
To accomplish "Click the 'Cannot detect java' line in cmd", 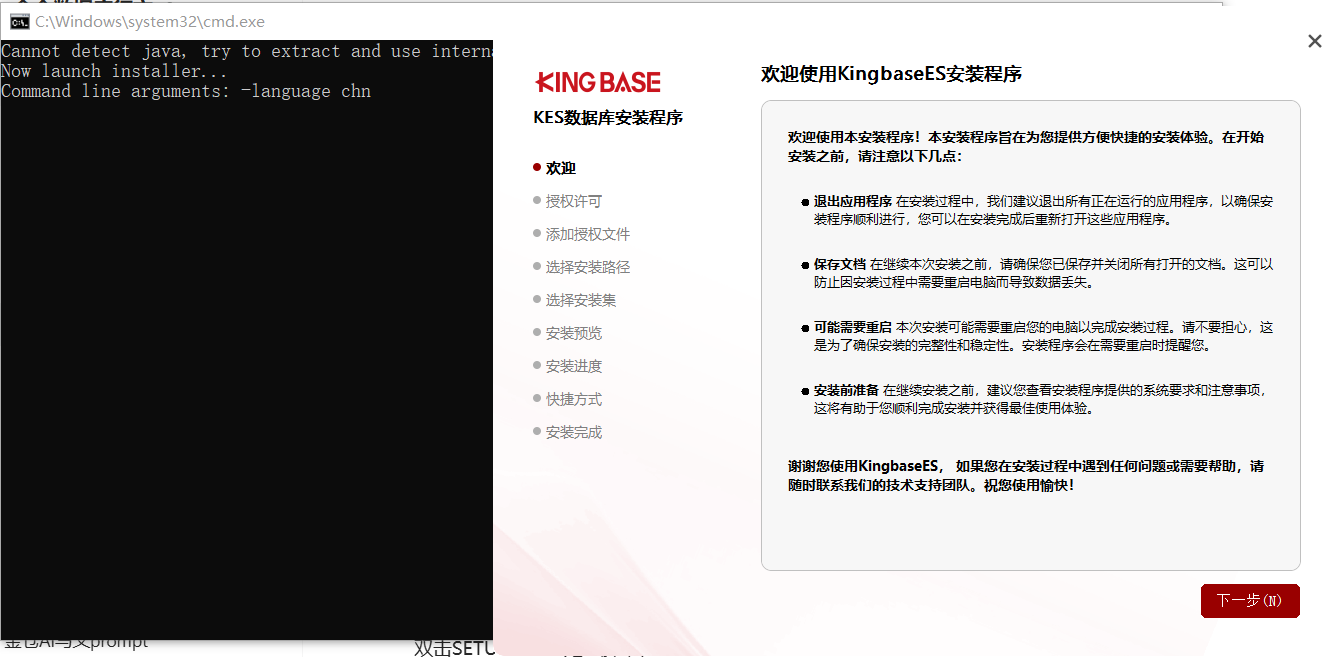I will [247, 51].
